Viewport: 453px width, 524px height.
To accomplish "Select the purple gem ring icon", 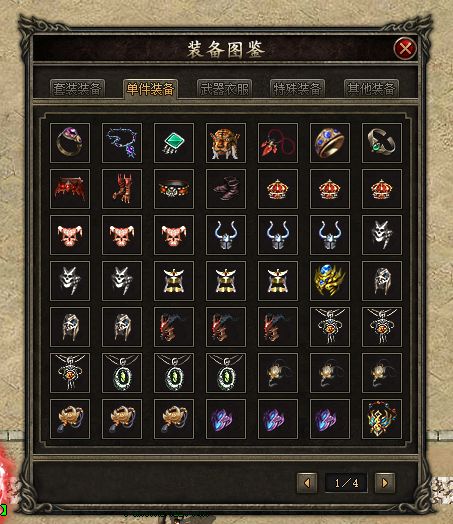I will 70,143.
